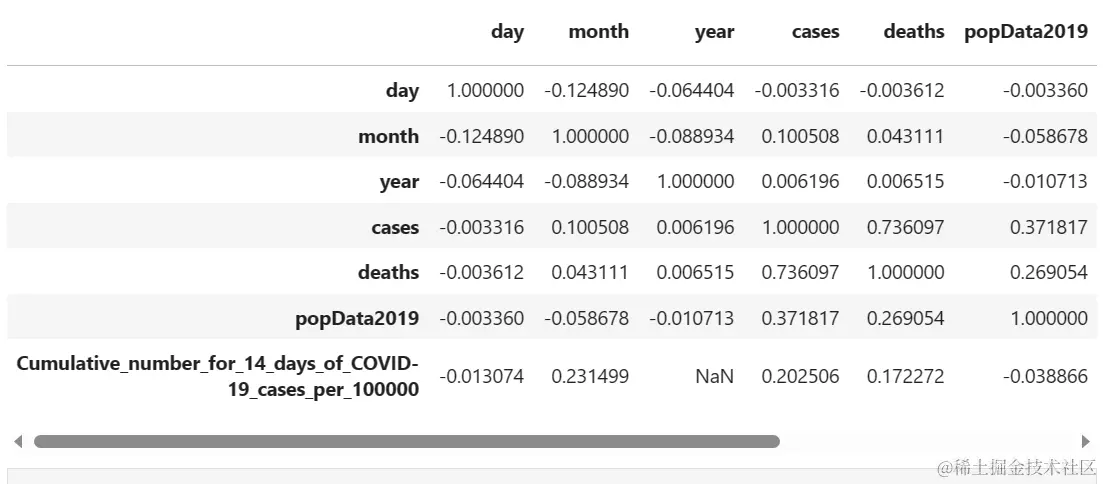
Task: Click the 0.231499 cell in month column
Action: pyautogui.click(x=590, y=376)
